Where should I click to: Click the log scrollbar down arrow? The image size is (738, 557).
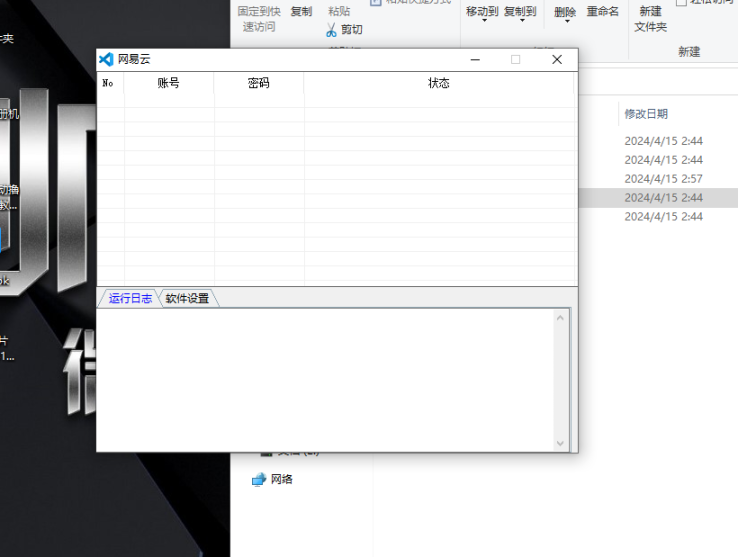click(560, 443)
